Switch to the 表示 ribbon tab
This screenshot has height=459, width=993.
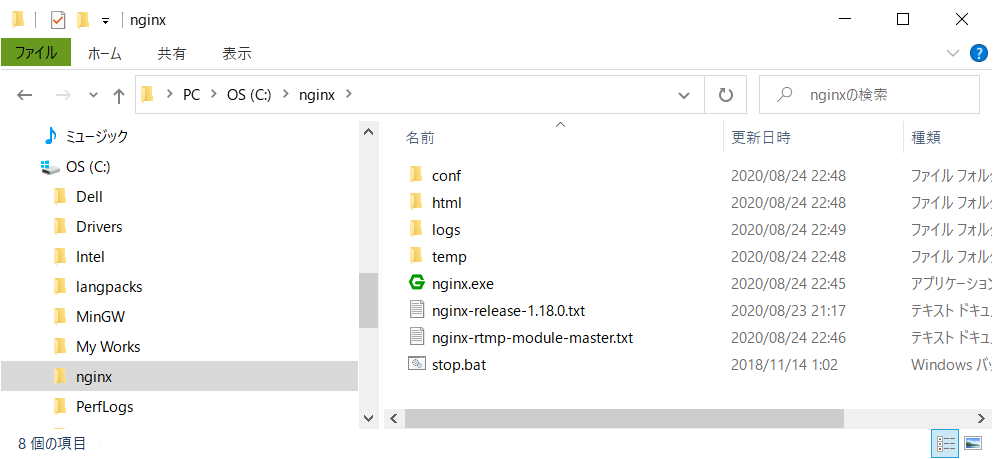point(237,54)
